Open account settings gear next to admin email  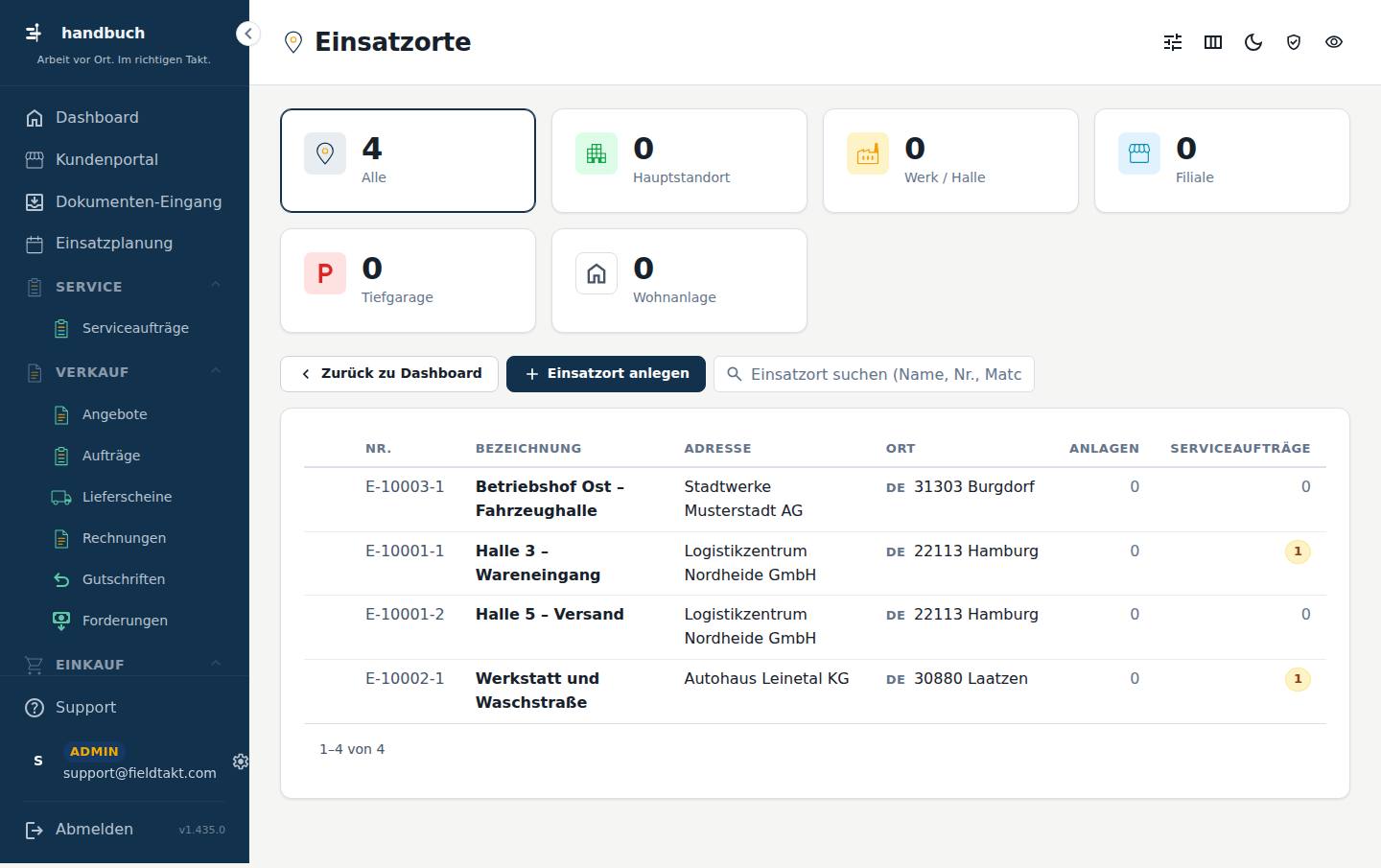(x=240, y=761)
